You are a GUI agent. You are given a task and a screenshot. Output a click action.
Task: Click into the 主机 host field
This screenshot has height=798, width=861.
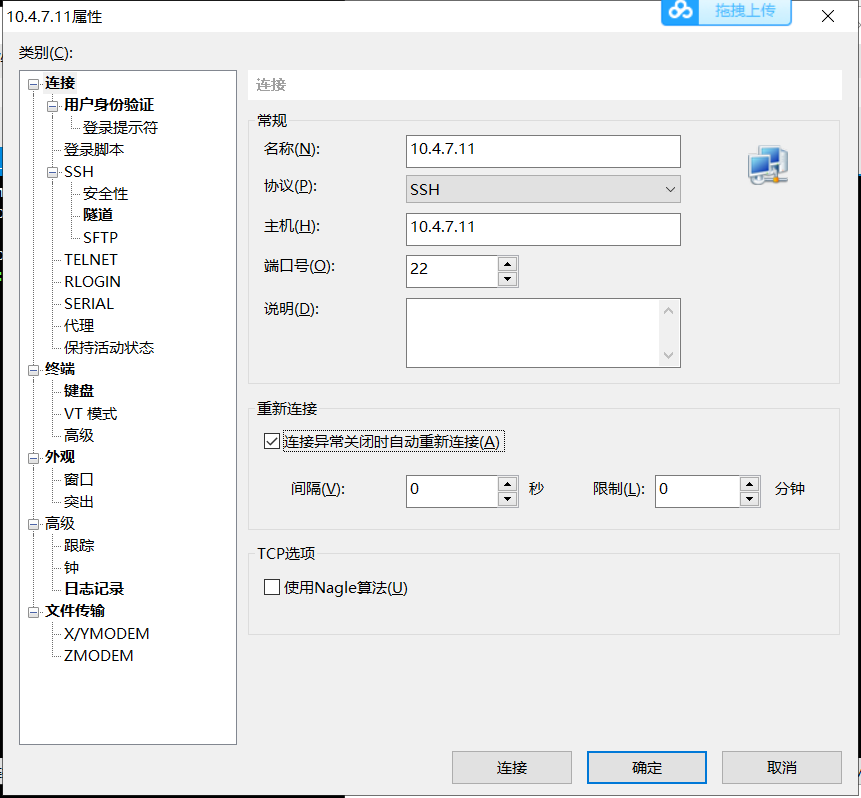(543, 228)
